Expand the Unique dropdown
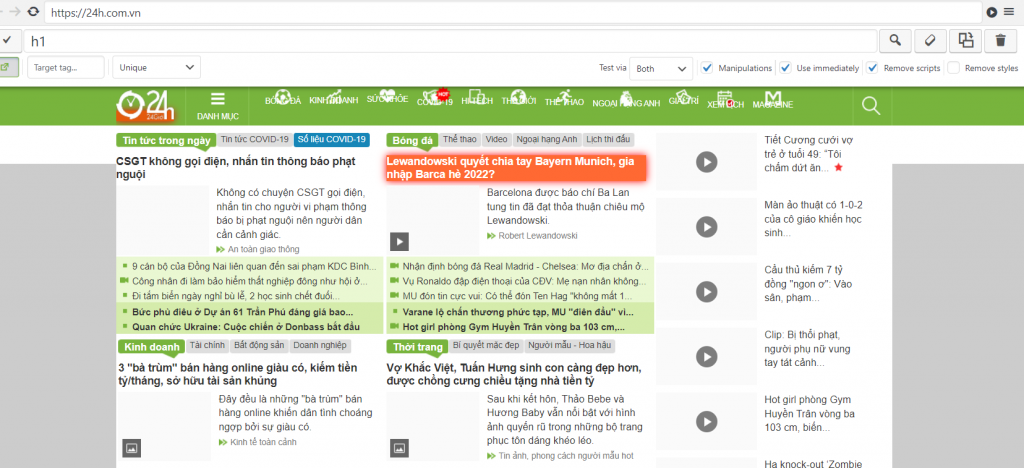Image resolution: width=1024 pixels, height=468 pixels. pos(156,68)
